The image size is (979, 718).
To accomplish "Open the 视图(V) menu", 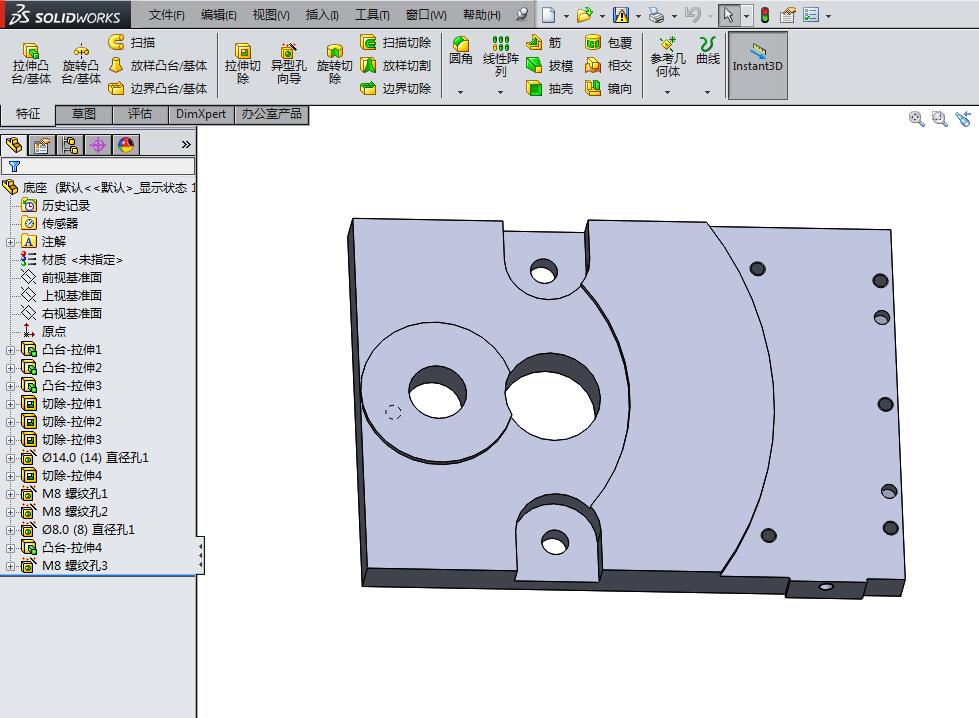I will pos(271,15).
